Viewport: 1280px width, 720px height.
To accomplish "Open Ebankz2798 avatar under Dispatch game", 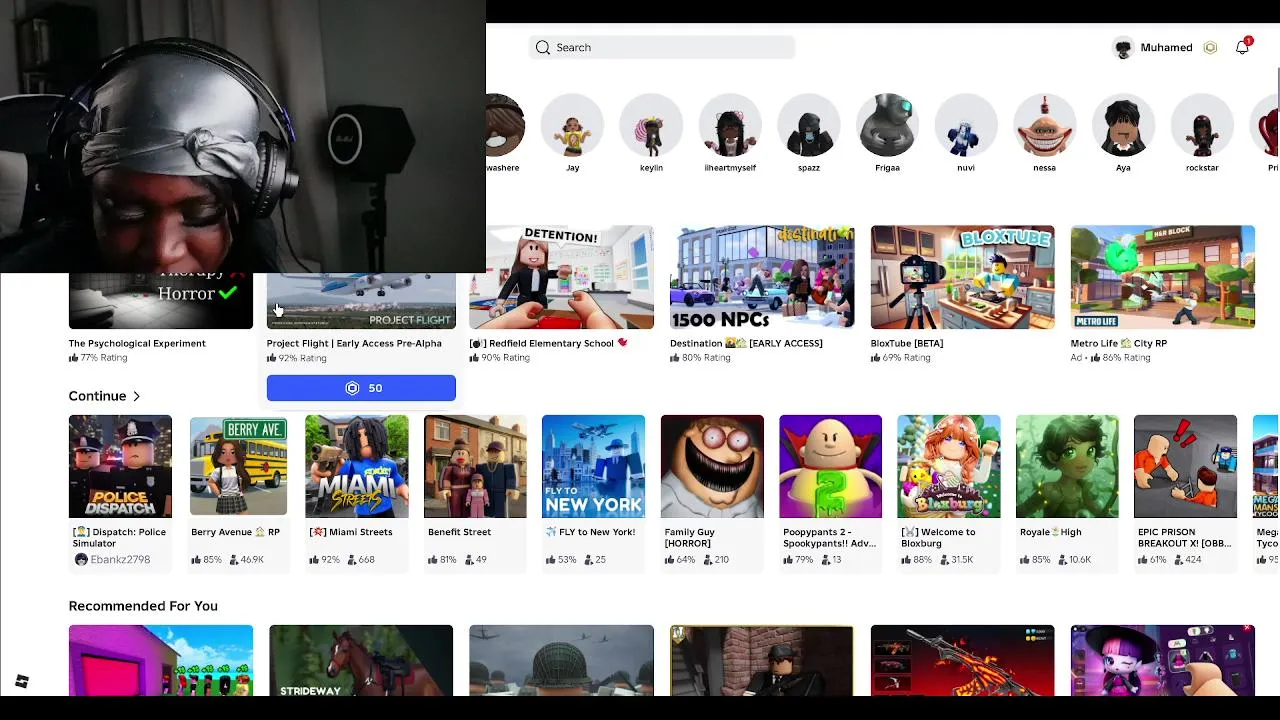I will [x=81, y=559].
